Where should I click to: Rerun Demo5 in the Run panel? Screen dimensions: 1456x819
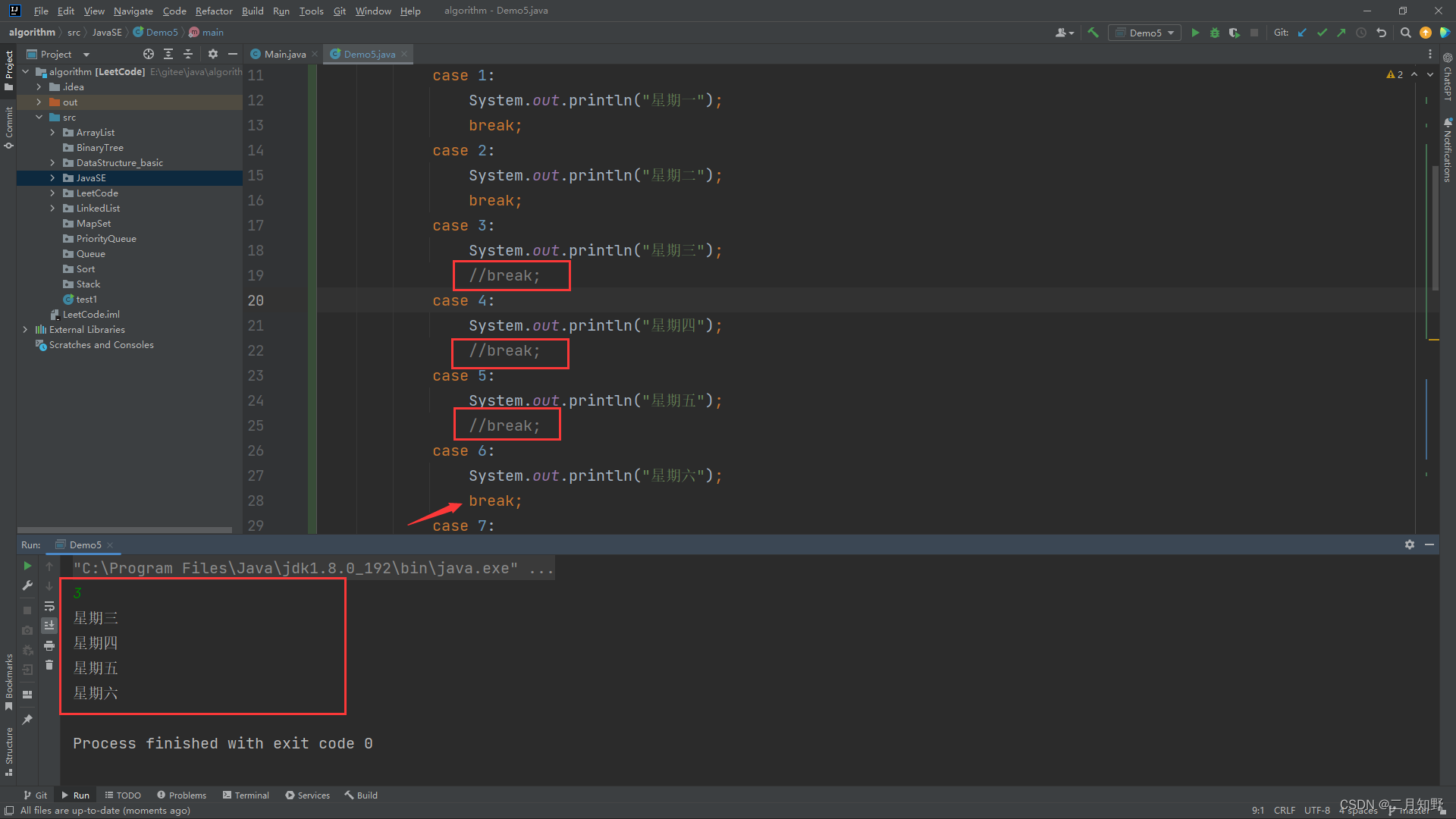pyautogui.click(x=27, y=566)
